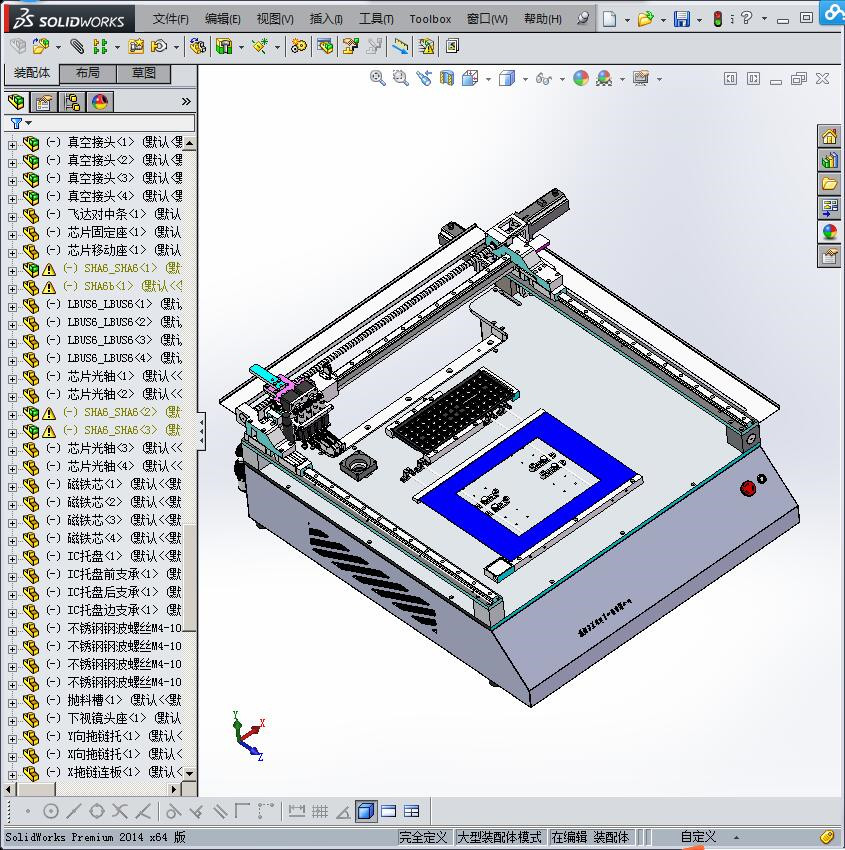Switch to the 布局 tab
Viewport: 845px width, 850px height.
(87, 73)
